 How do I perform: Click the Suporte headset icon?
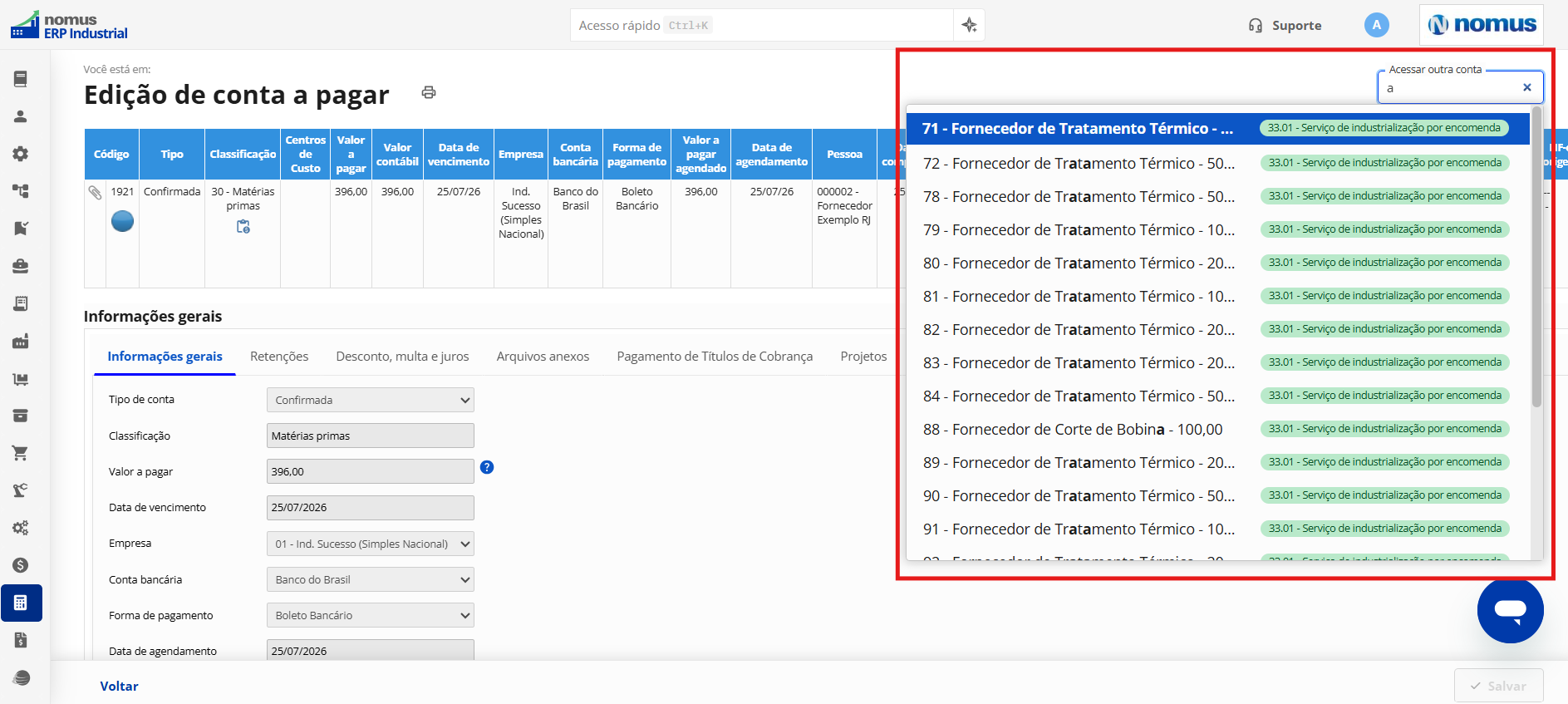[1256, 26]
